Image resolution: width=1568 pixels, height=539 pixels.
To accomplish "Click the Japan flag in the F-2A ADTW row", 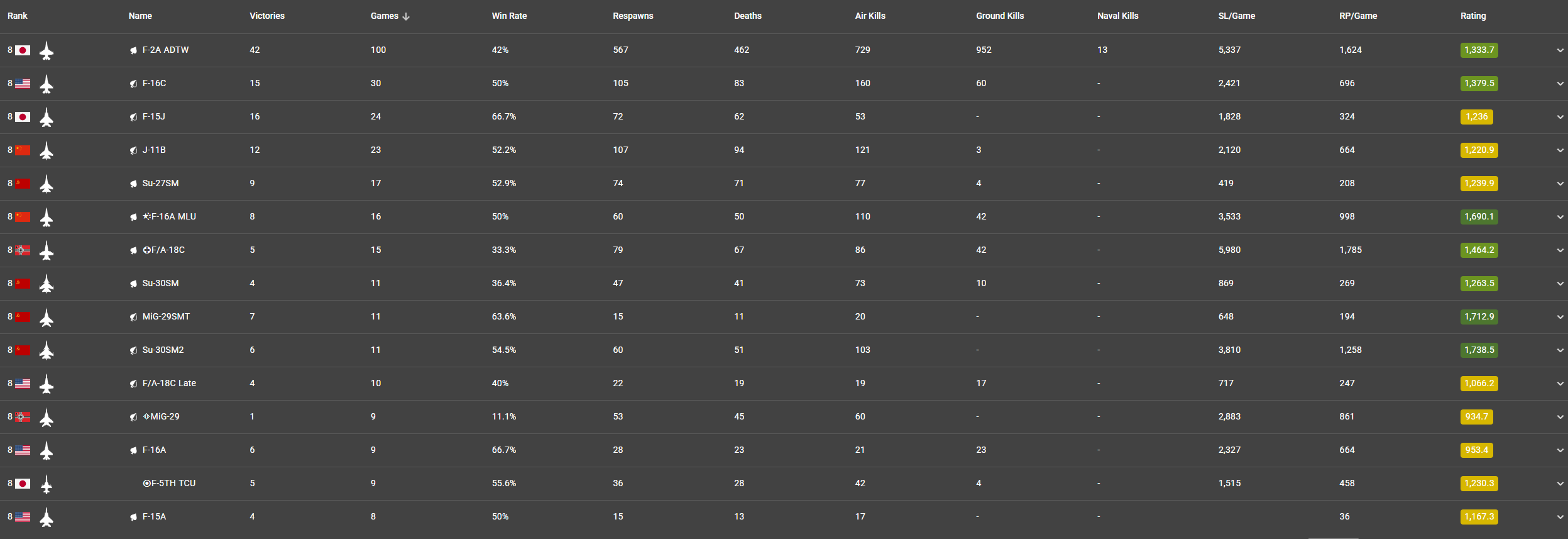I will click(23, 50).
